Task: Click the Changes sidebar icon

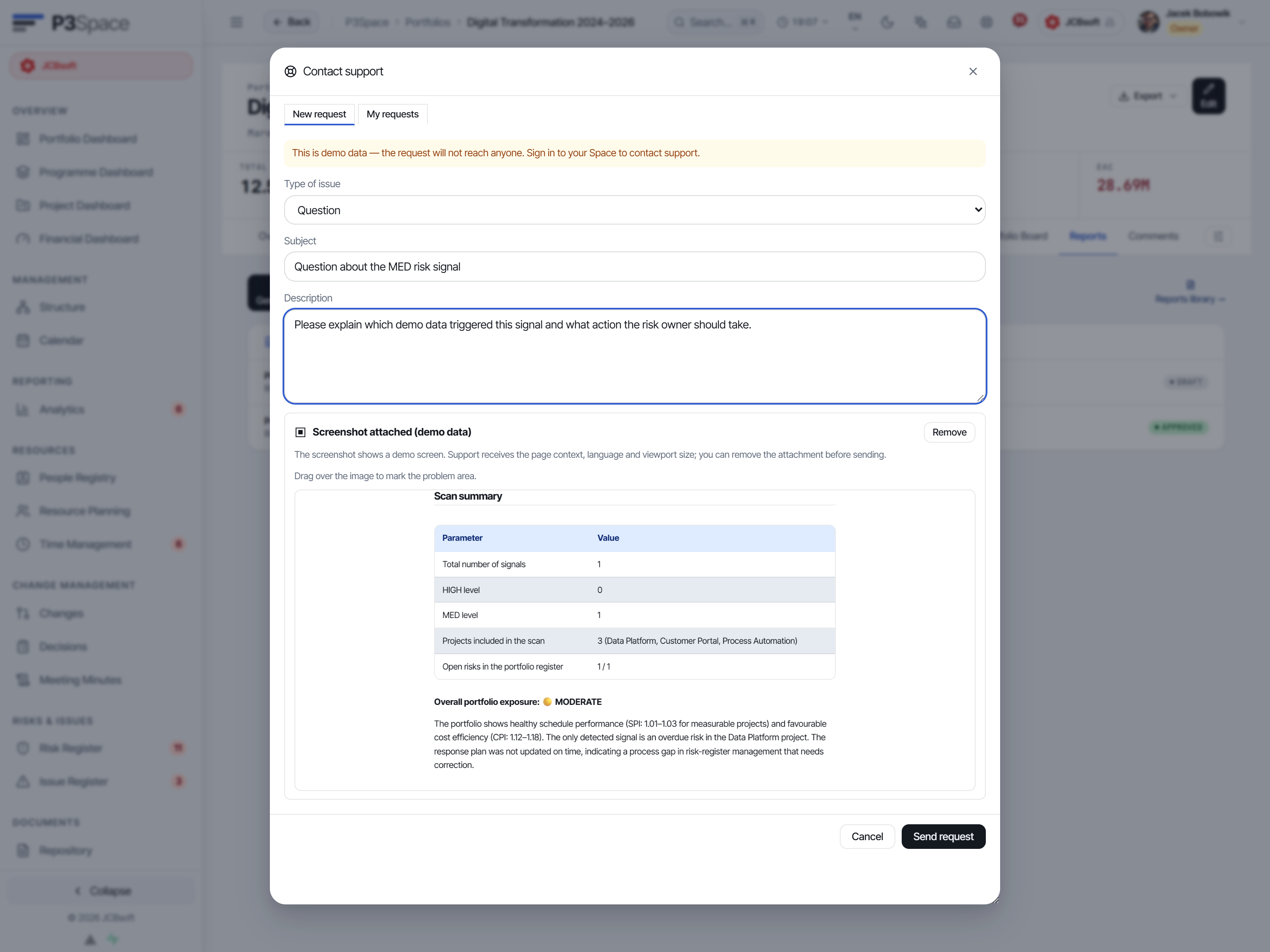Action: pos(23,613)
